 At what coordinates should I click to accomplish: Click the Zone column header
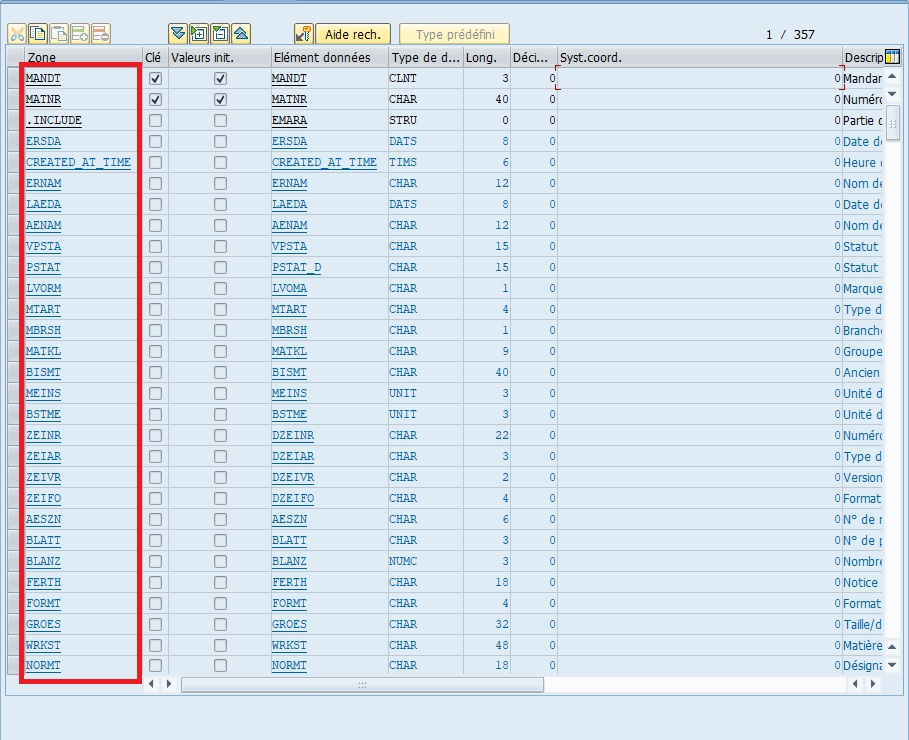pos(80,57)
